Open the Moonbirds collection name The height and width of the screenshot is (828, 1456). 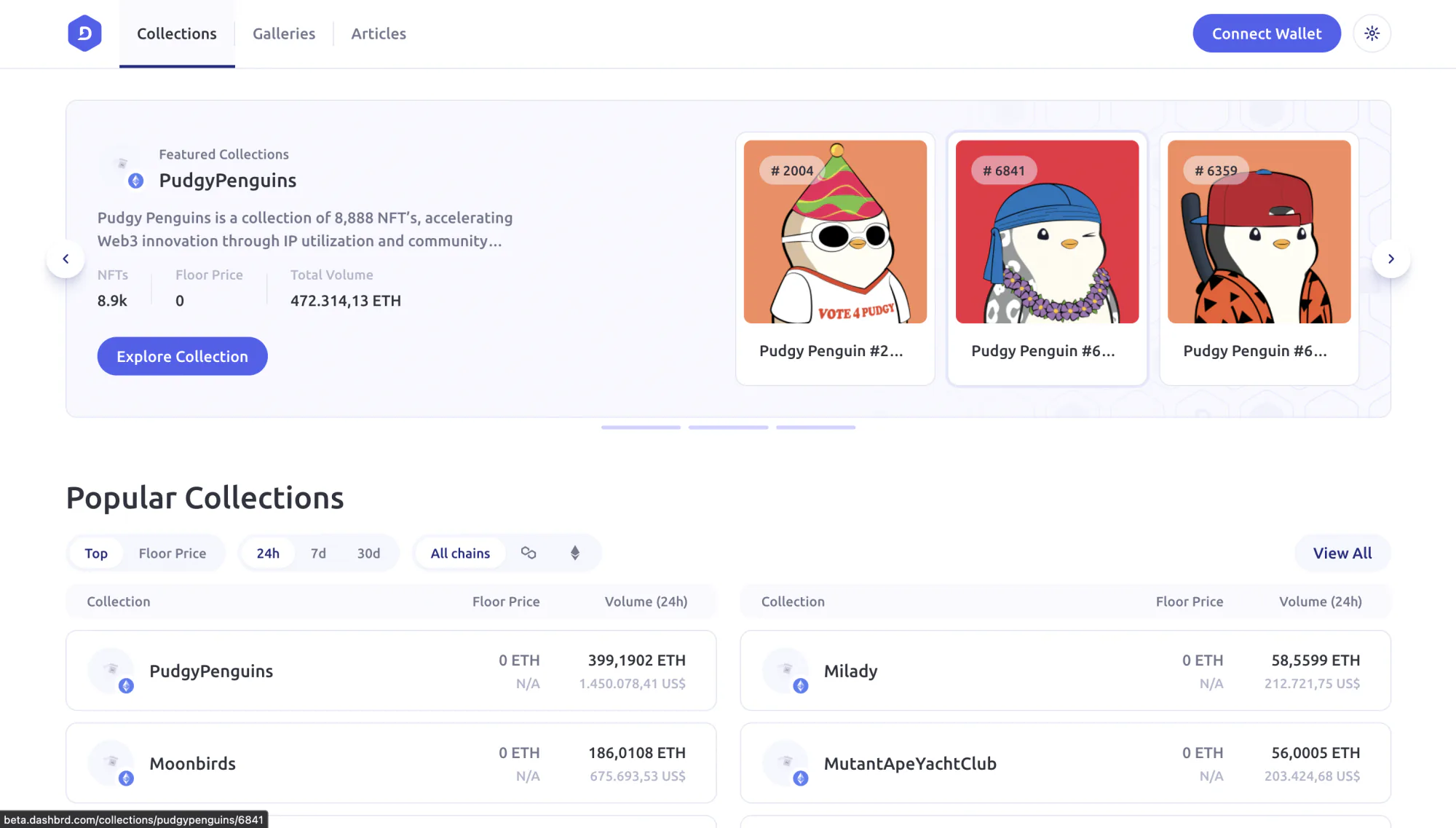[192, 763]
